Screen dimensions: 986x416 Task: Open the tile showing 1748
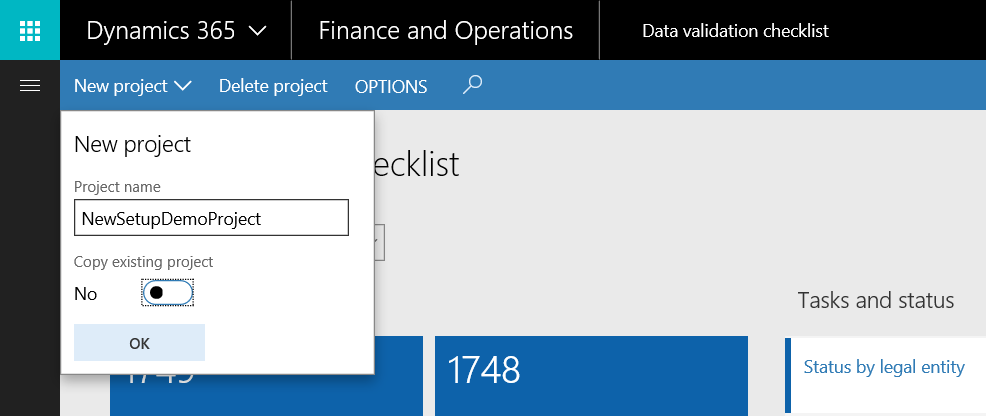coord(591,376)
